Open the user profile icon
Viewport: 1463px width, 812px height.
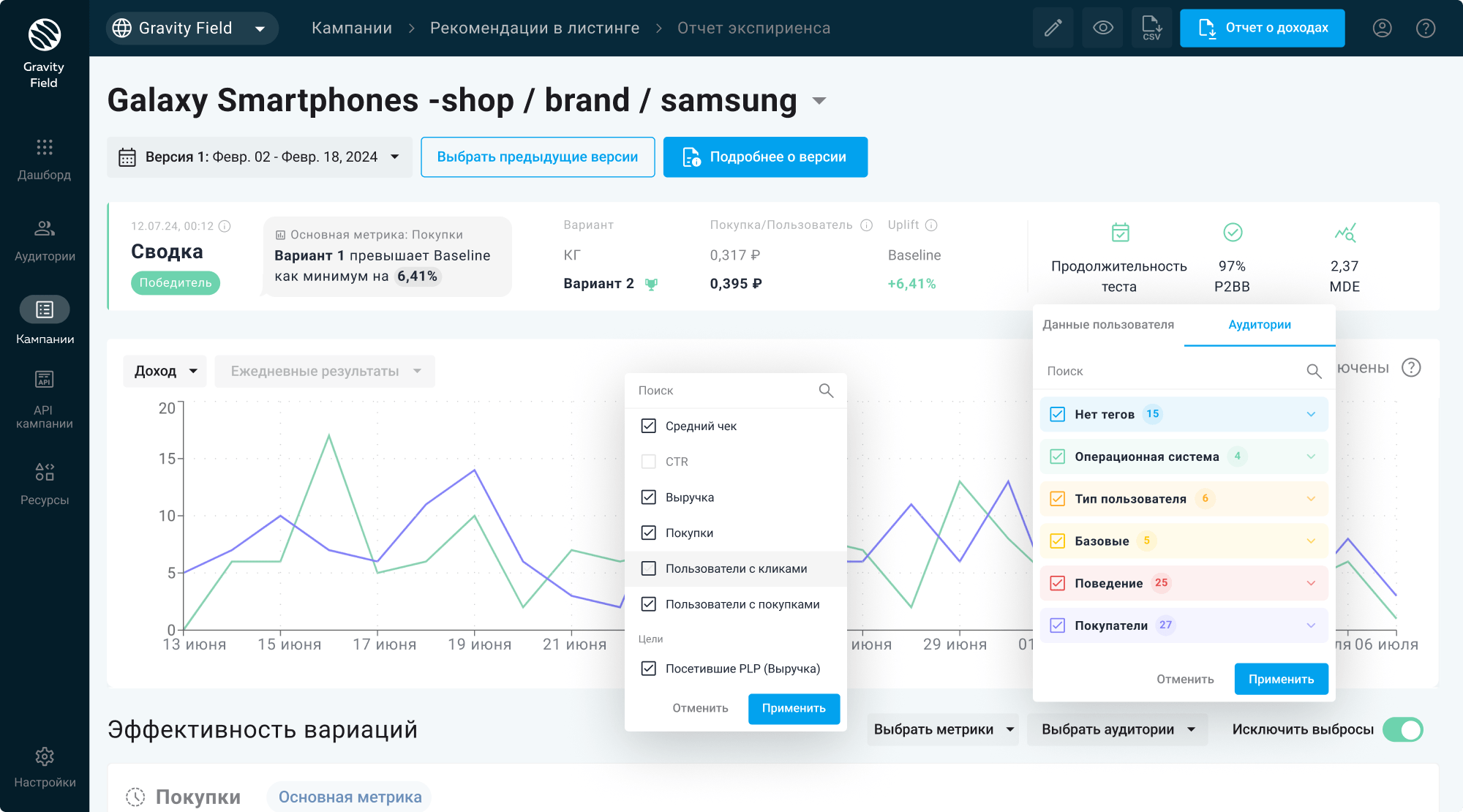[x=1382, y=29]
